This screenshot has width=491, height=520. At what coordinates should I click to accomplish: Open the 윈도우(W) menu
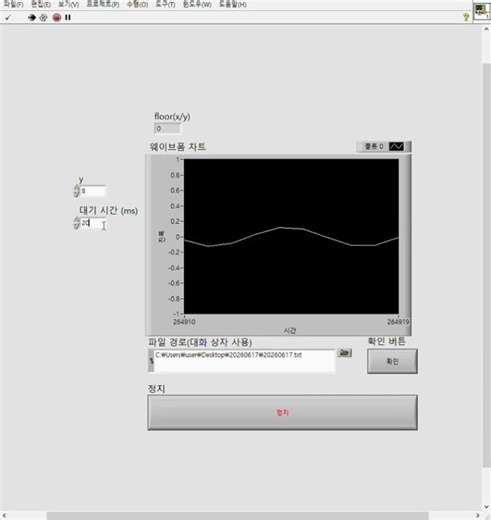197,4
